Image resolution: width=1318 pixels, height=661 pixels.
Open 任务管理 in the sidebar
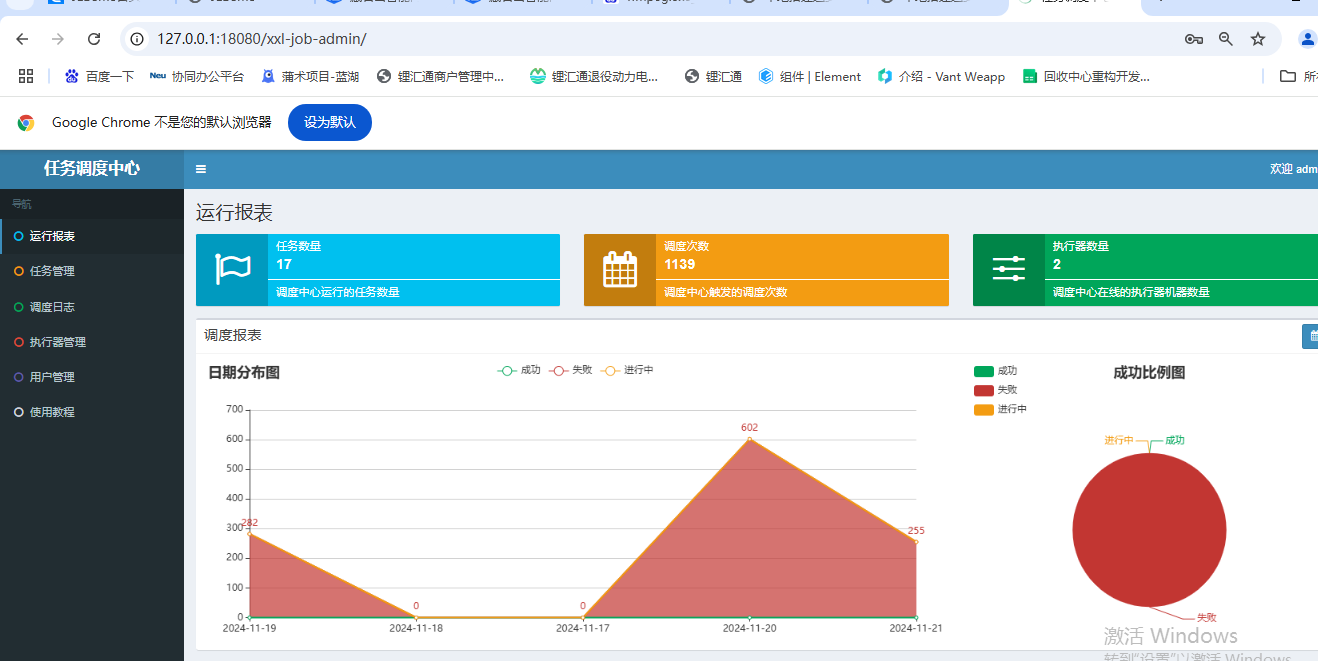[x=52, y=271]
